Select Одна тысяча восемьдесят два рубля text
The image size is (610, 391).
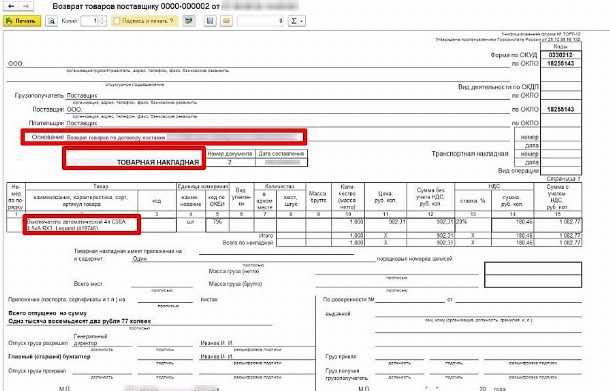tap(79, 321)
